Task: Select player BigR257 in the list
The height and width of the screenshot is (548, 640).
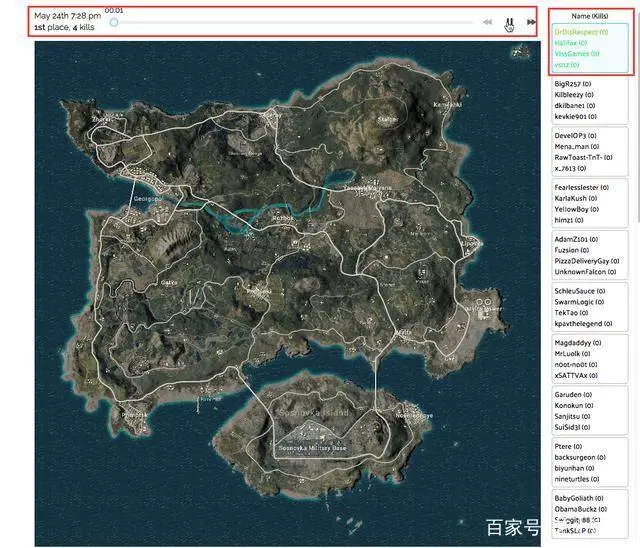Action: tap(573, 84)
